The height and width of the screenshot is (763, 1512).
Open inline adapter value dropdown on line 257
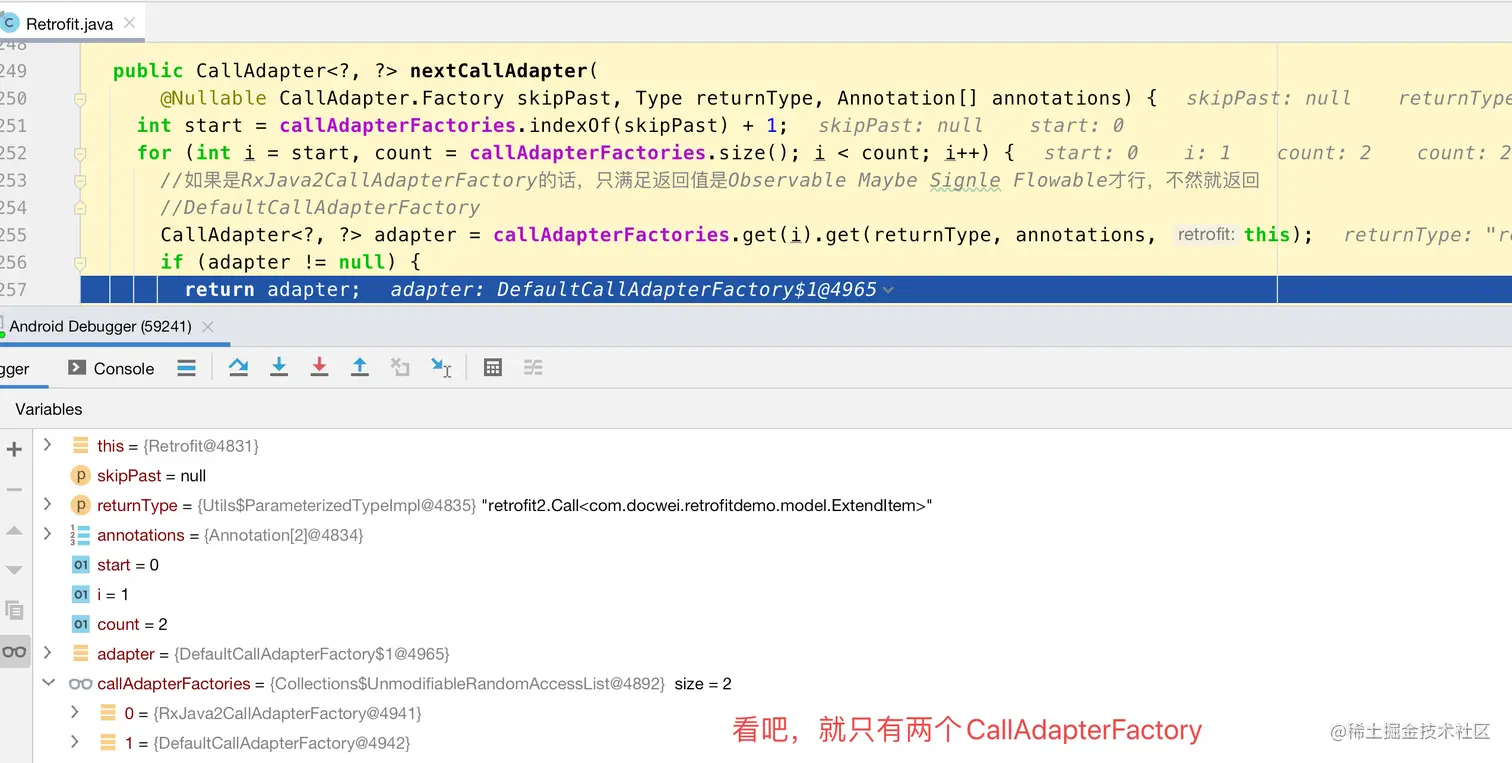click(888, 290)
